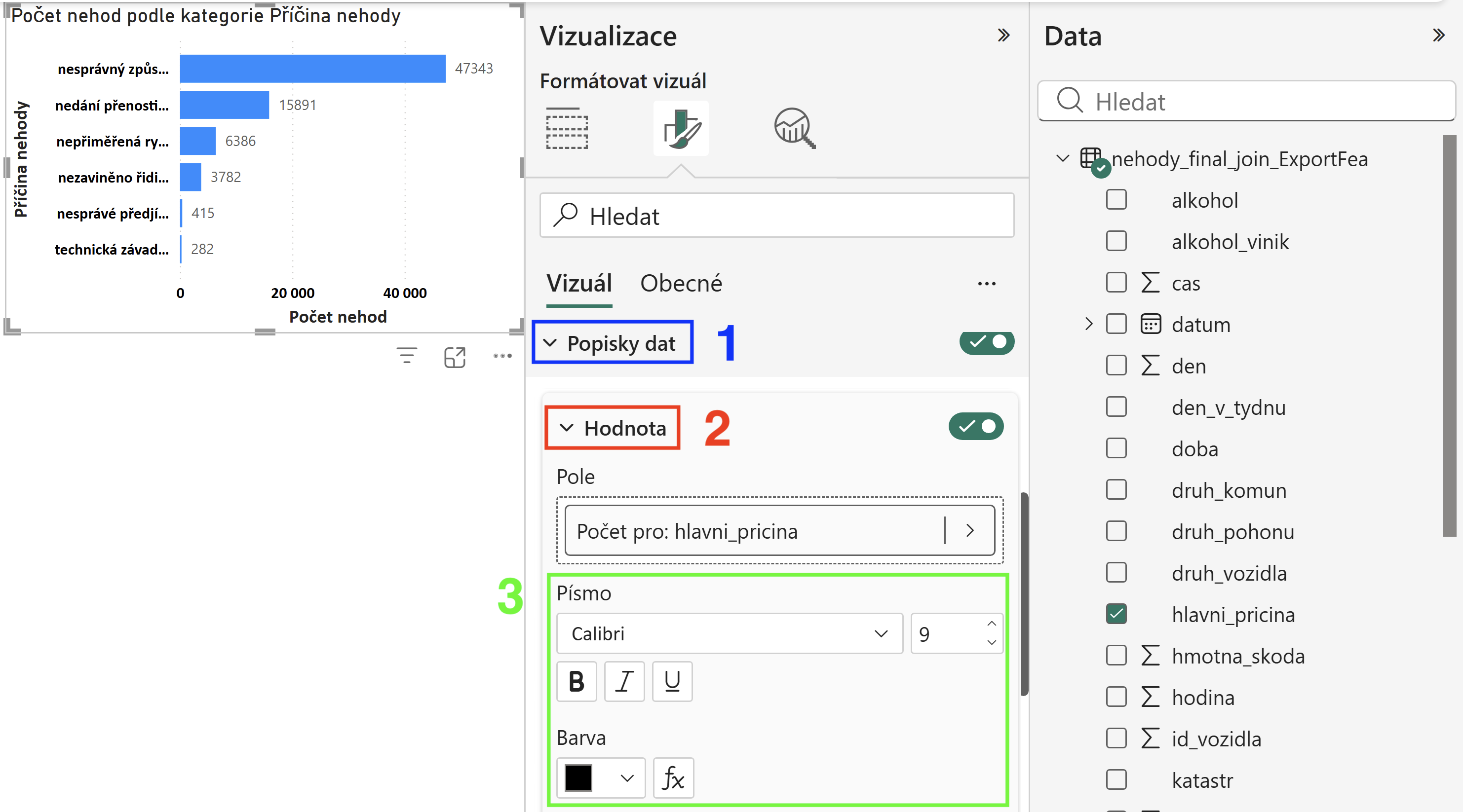Viewport: 1463px width, 812px height.
Task: Check the druh_vozidla field checkbox
Action: (x=1116, y=573)
